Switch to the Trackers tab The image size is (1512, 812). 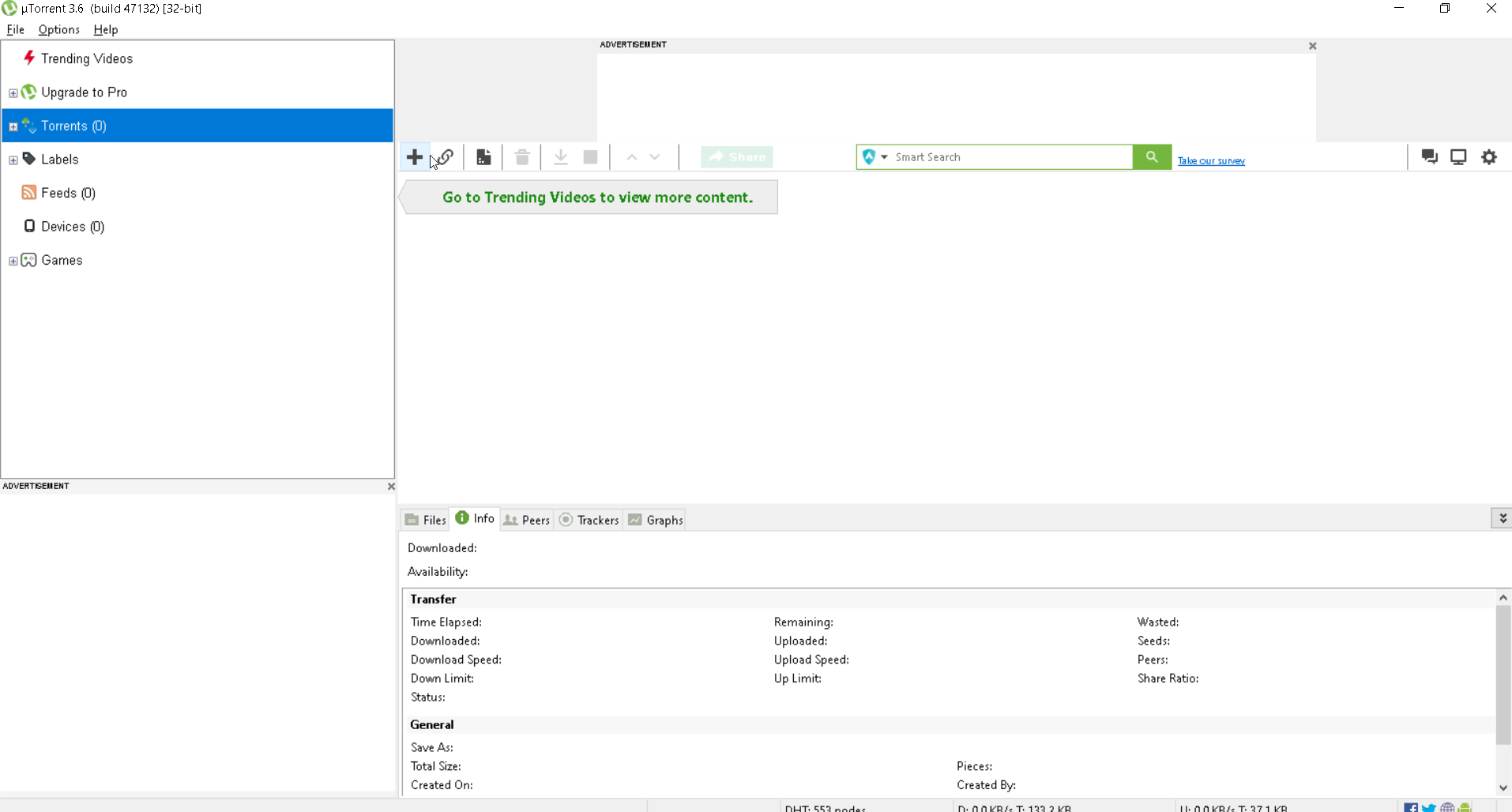pyautogui.click(x=589, y=520)
